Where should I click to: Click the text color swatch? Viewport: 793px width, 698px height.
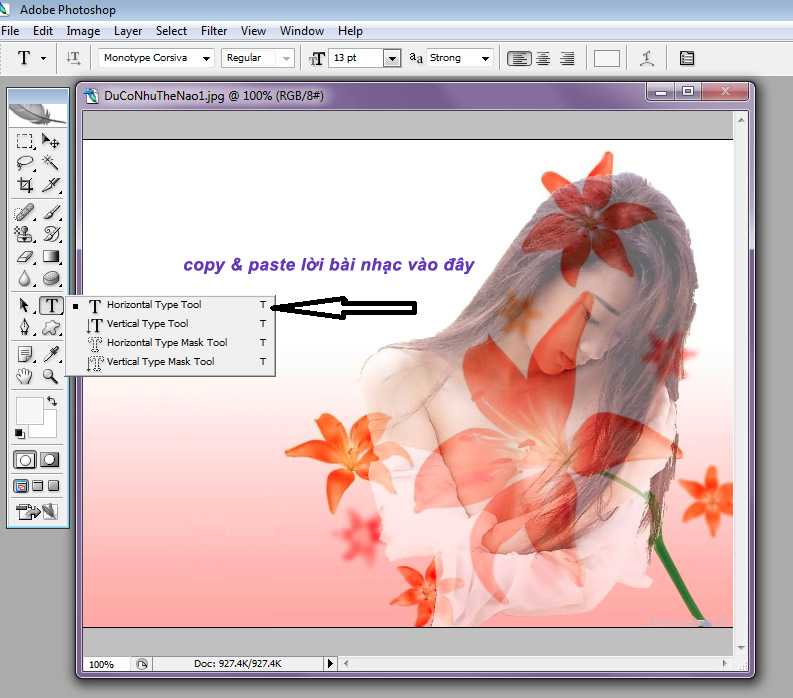[607, 58]
